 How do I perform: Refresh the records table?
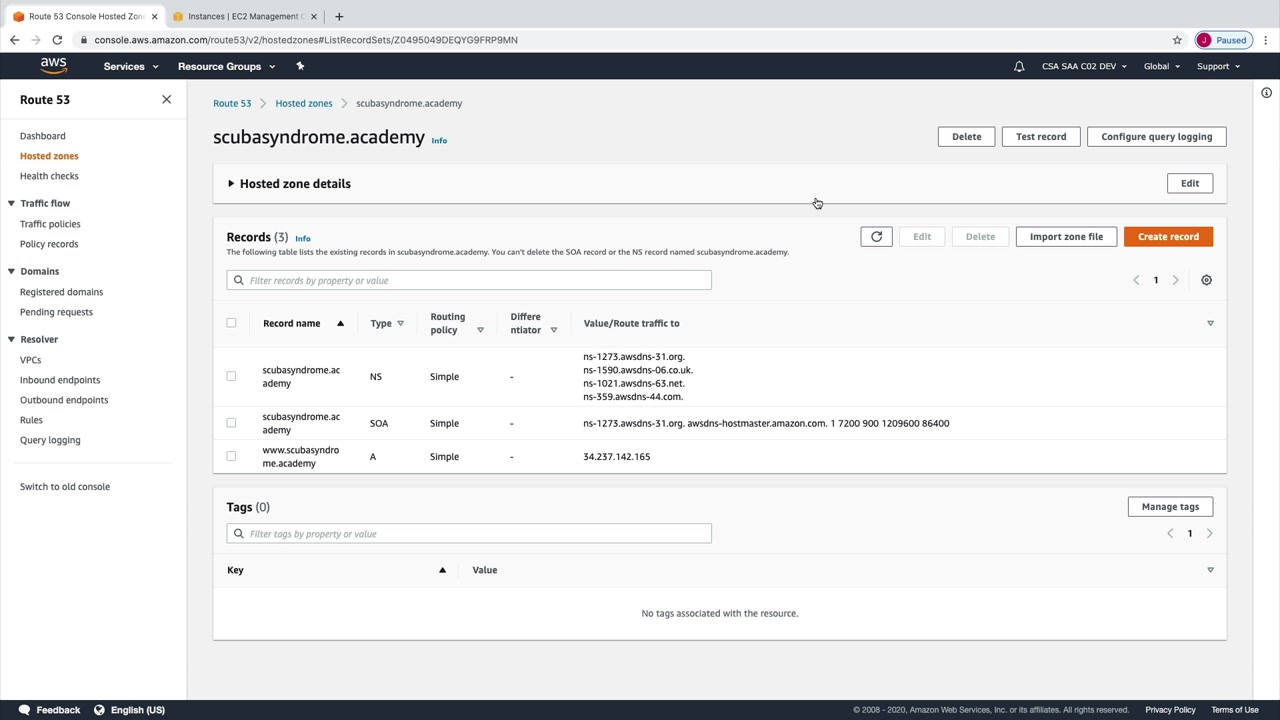876,237
